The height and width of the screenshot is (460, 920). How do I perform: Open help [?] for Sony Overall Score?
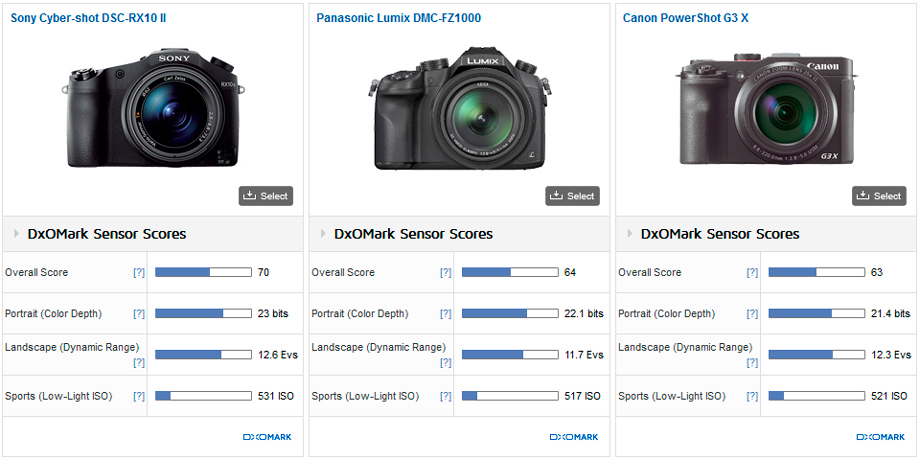click(x=139, y=273)
